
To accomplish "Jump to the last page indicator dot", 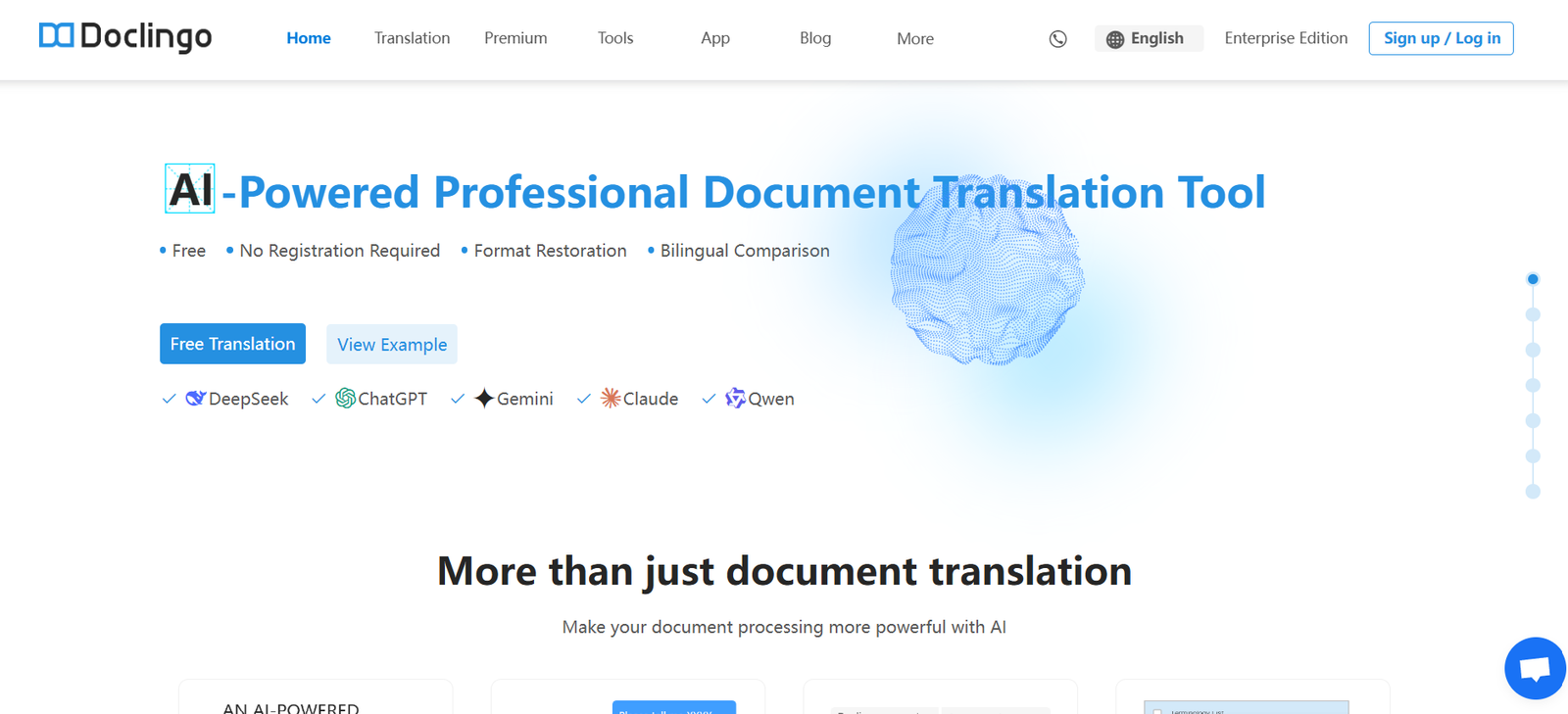I will (x=1533, y=492).
